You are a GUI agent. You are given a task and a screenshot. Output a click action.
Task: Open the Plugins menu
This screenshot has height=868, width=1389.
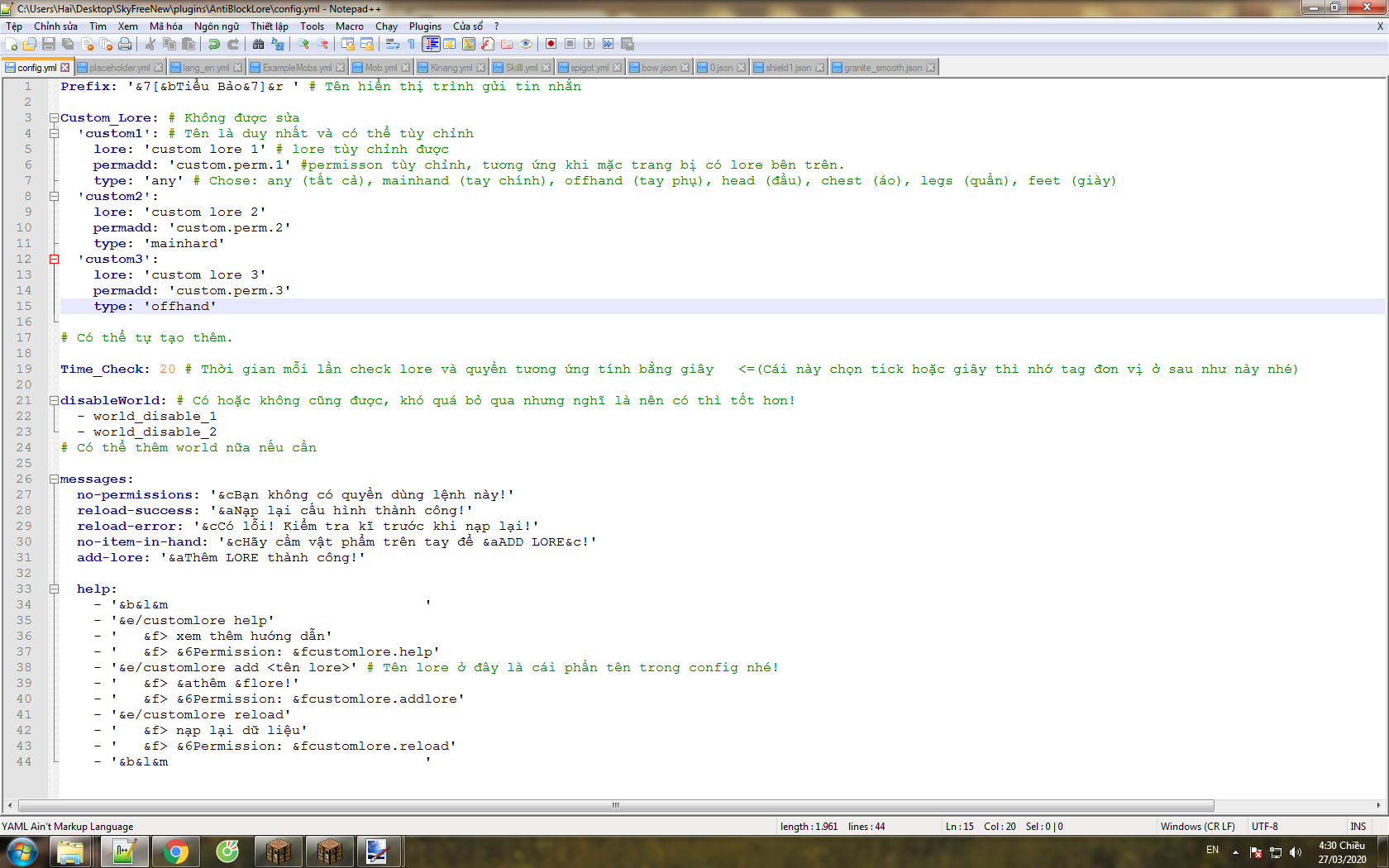pyautogui.click(x=425, y=26)
